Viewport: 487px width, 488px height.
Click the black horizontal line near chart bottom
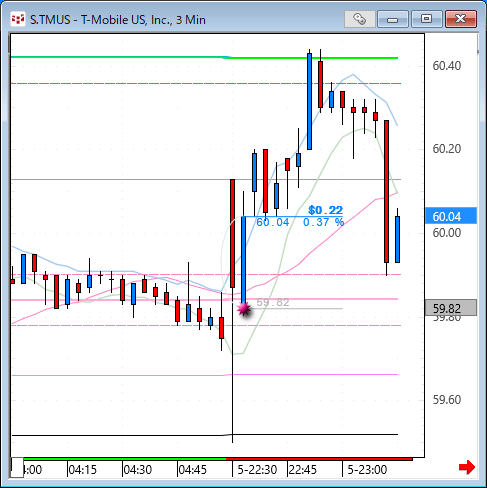(205, 435)
